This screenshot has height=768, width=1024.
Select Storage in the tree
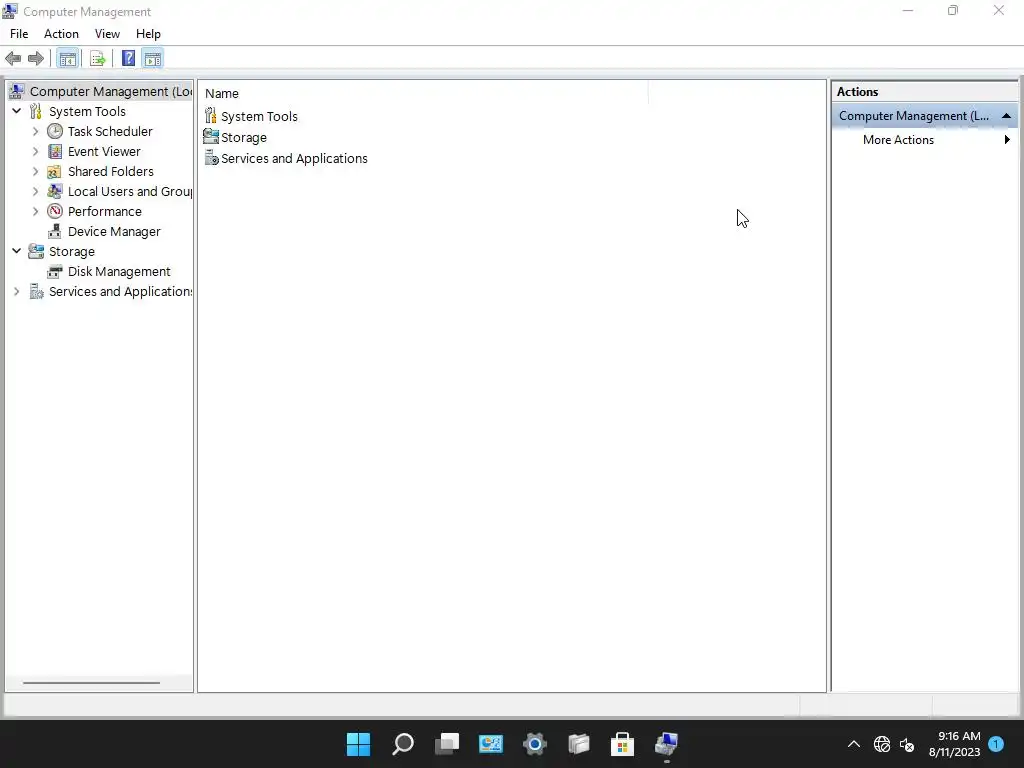coord(71,251)
